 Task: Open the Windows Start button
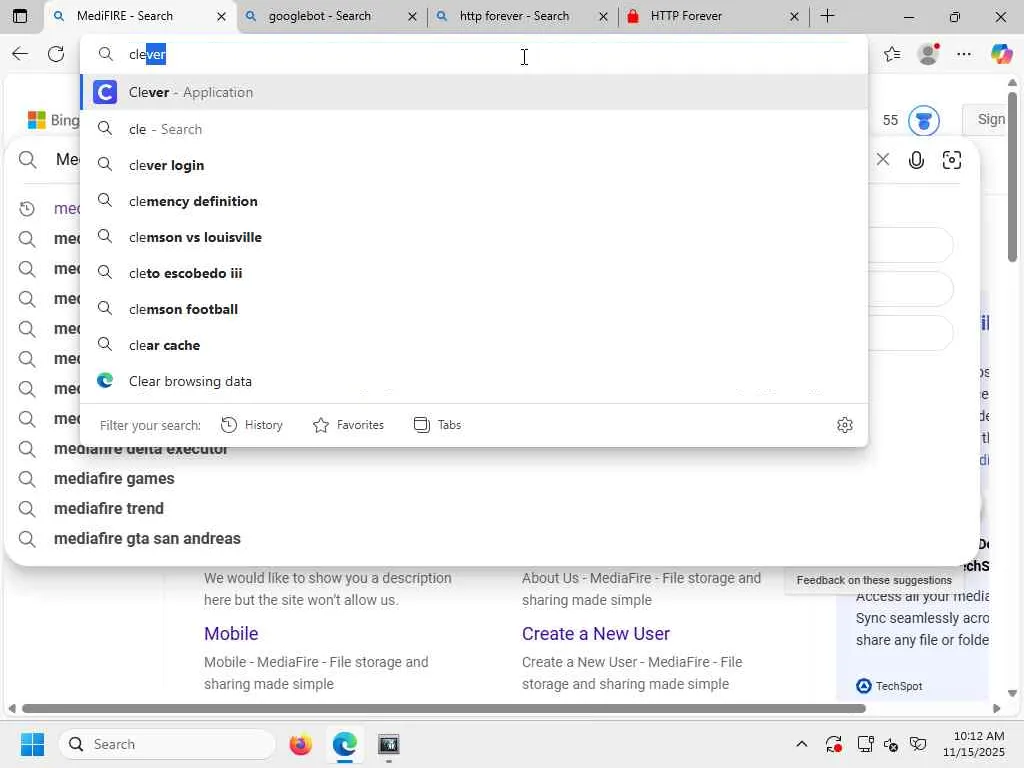(32, 744)
